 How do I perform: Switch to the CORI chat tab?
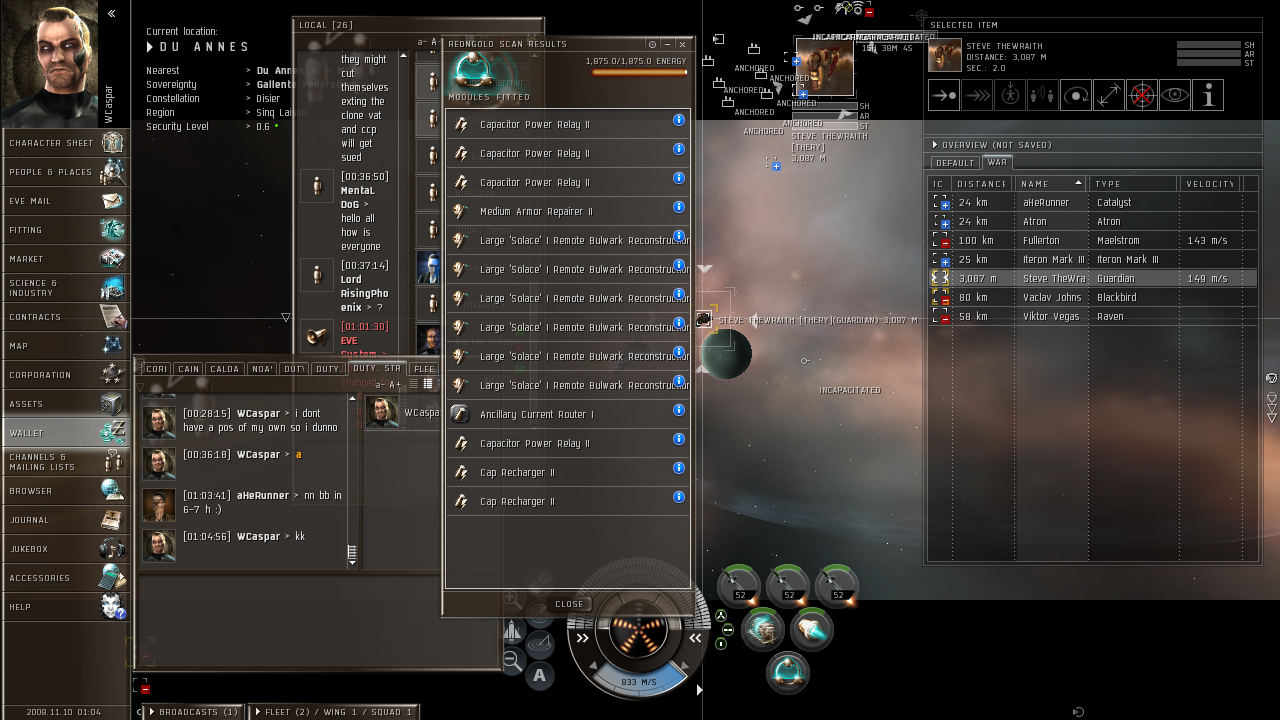tap(157, 369)
